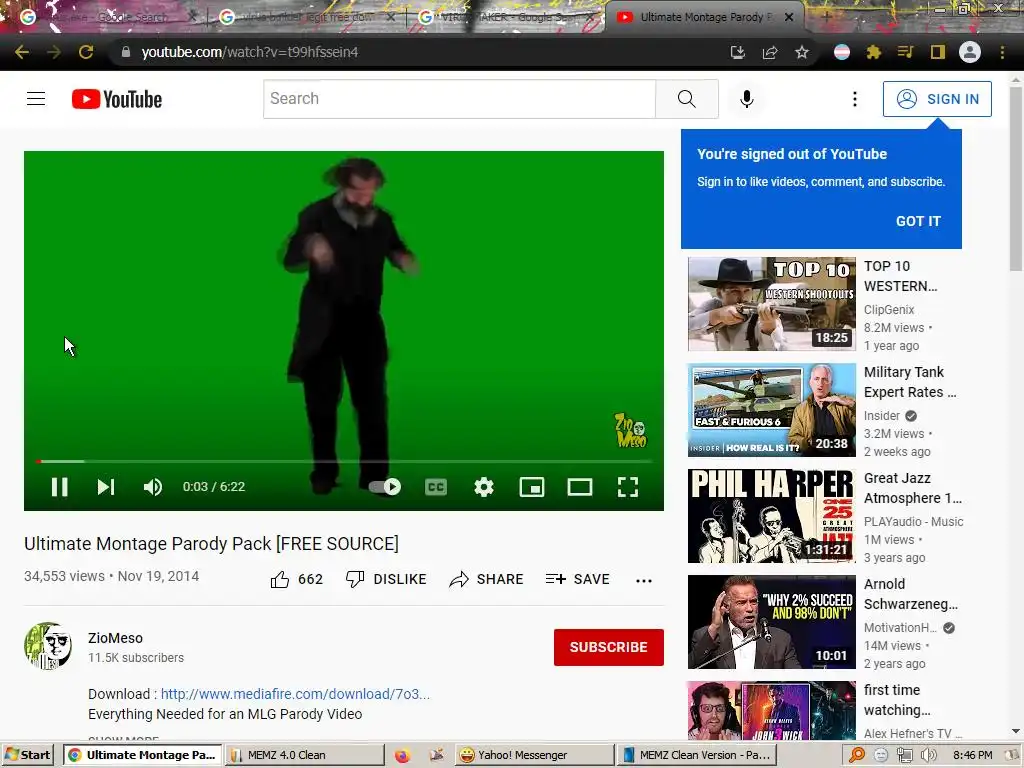Enter full screen mode

[628, 487]
